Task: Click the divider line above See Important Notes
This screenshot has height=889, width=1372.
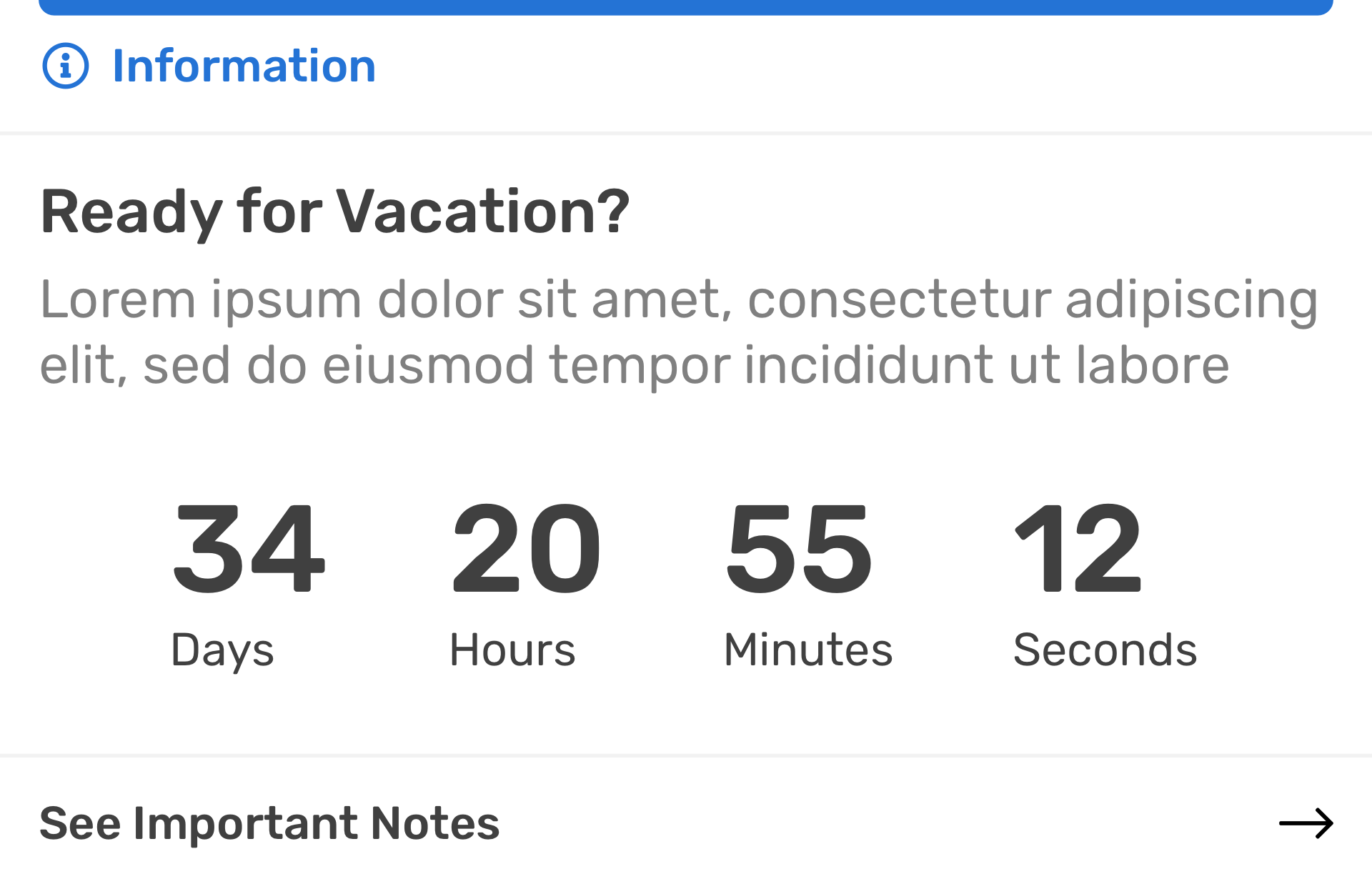Action: click(x=686, y=755)
